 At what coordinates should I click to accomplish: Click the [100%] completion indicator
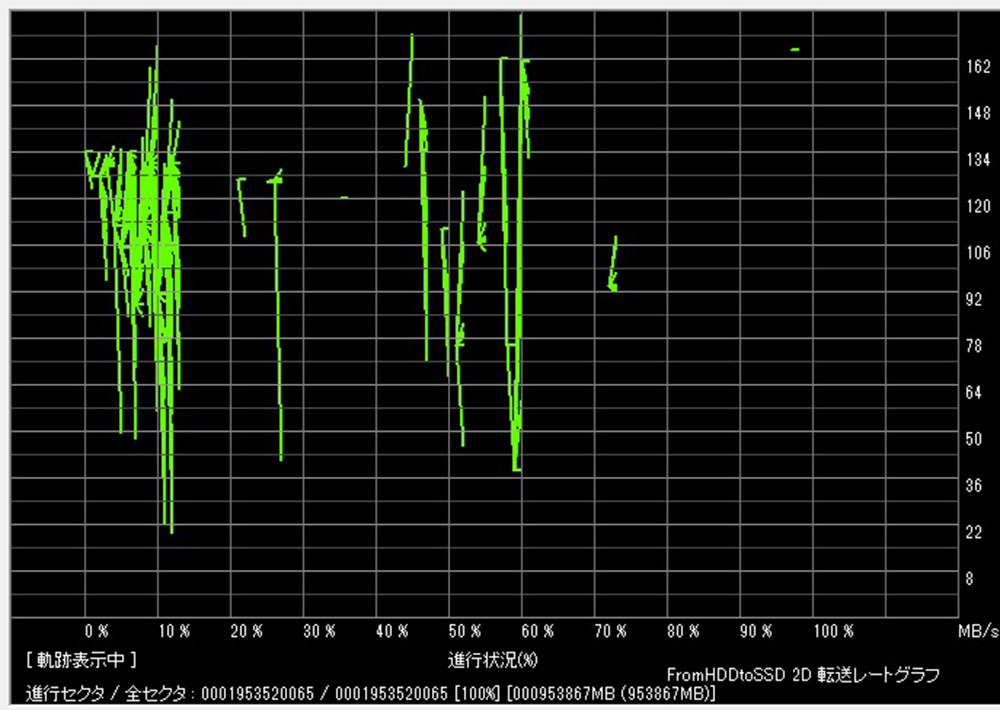click(x=478, y=693)
